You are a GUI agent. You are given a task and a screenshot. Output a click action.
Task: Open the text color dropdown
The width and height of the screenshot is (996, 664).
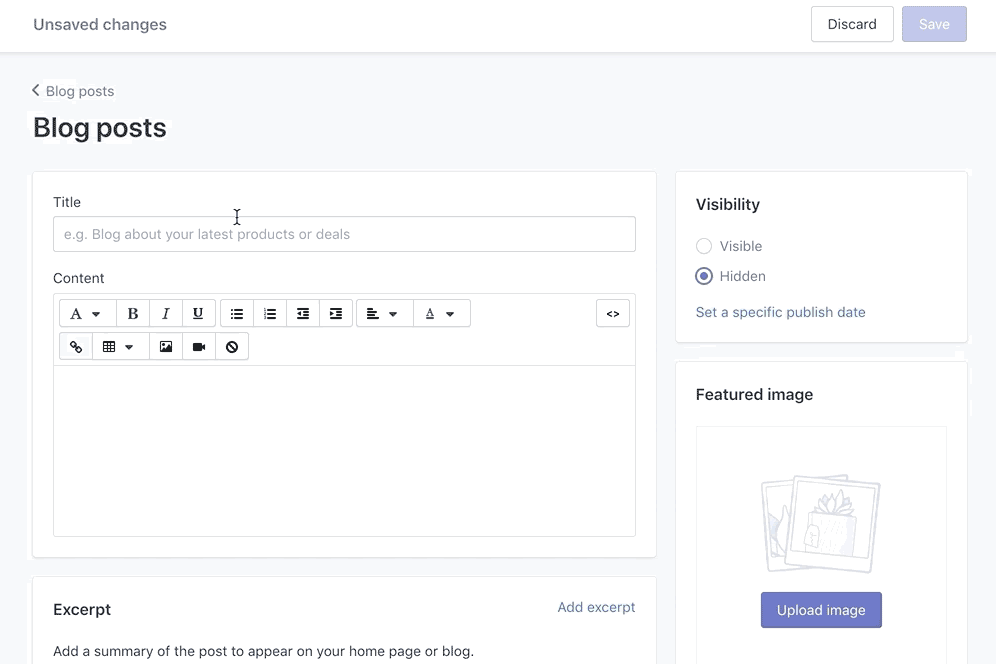pos(442,313)
